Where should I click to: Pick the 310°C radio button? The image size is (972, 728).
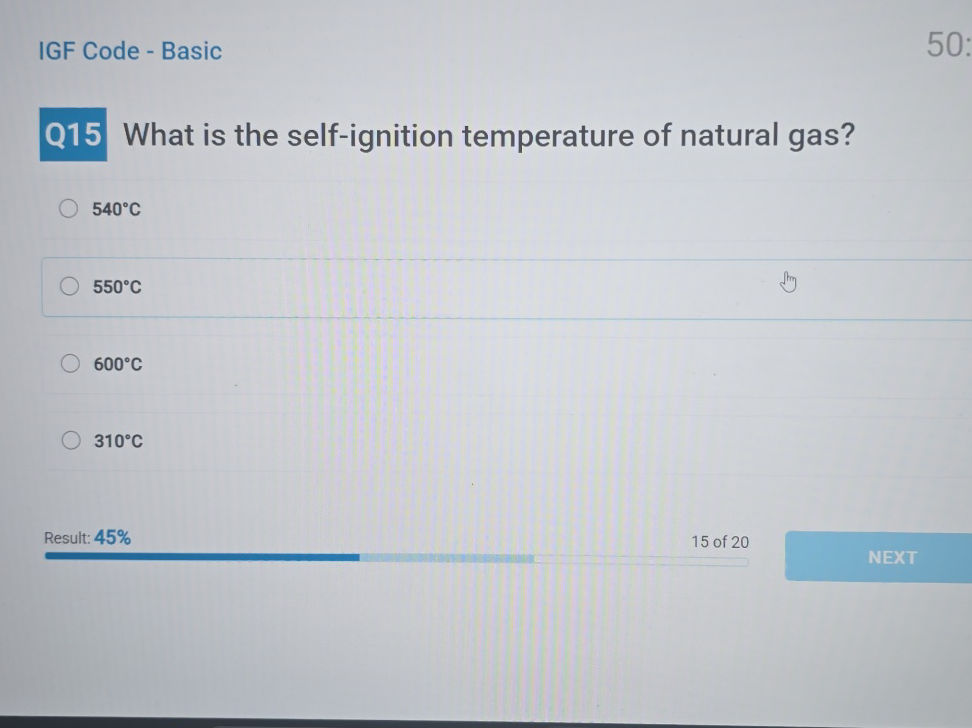(71, 440)
